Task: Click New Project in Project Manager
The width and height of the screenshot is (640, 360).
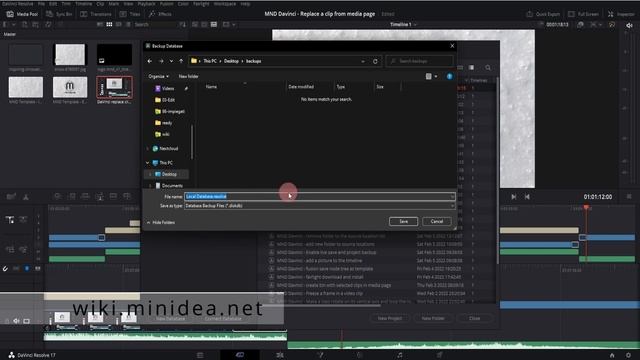Action: tap(389, 318)
